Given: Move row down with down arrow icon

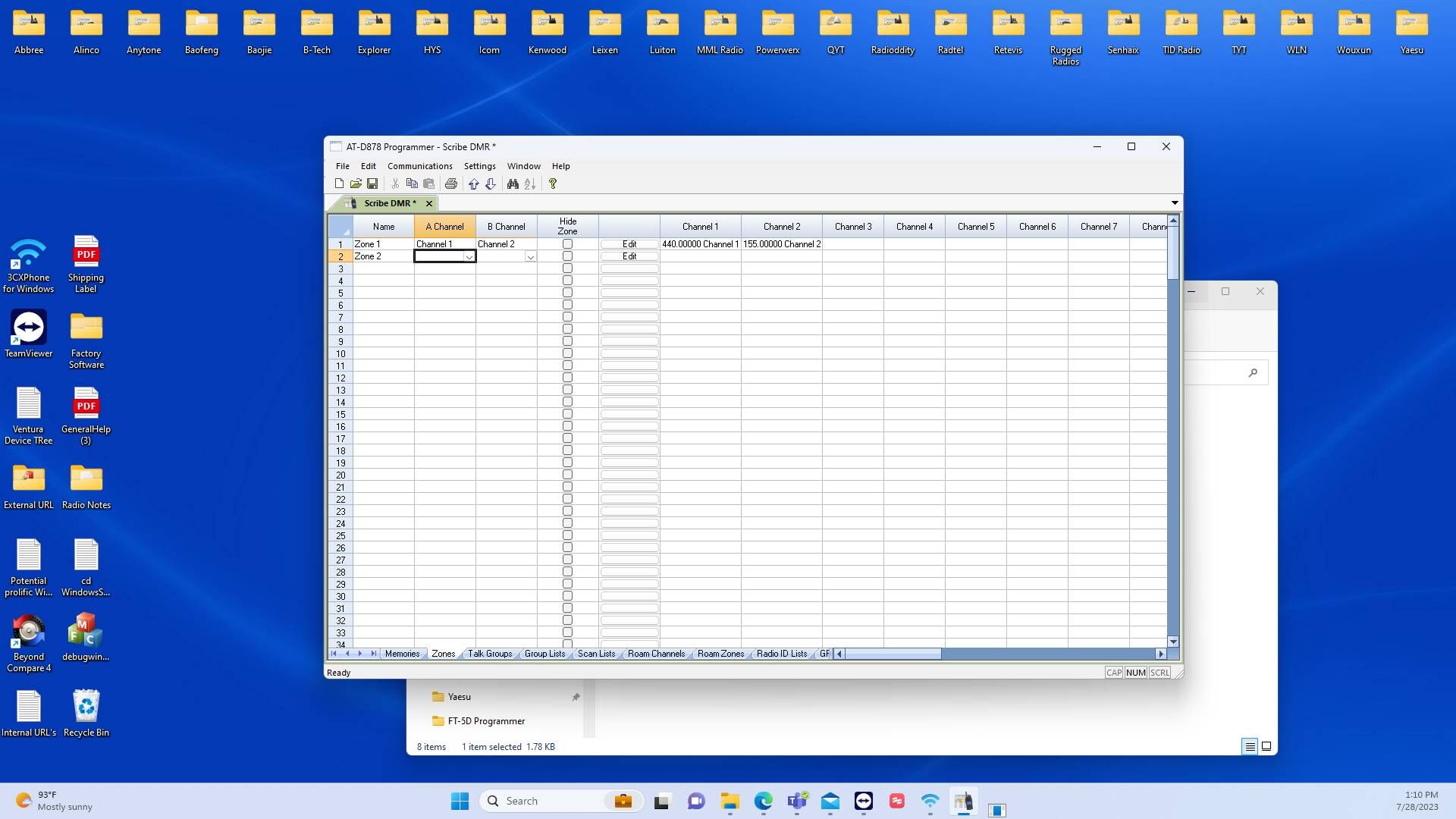Looking at the screenshot, I should tap(491, 184).
